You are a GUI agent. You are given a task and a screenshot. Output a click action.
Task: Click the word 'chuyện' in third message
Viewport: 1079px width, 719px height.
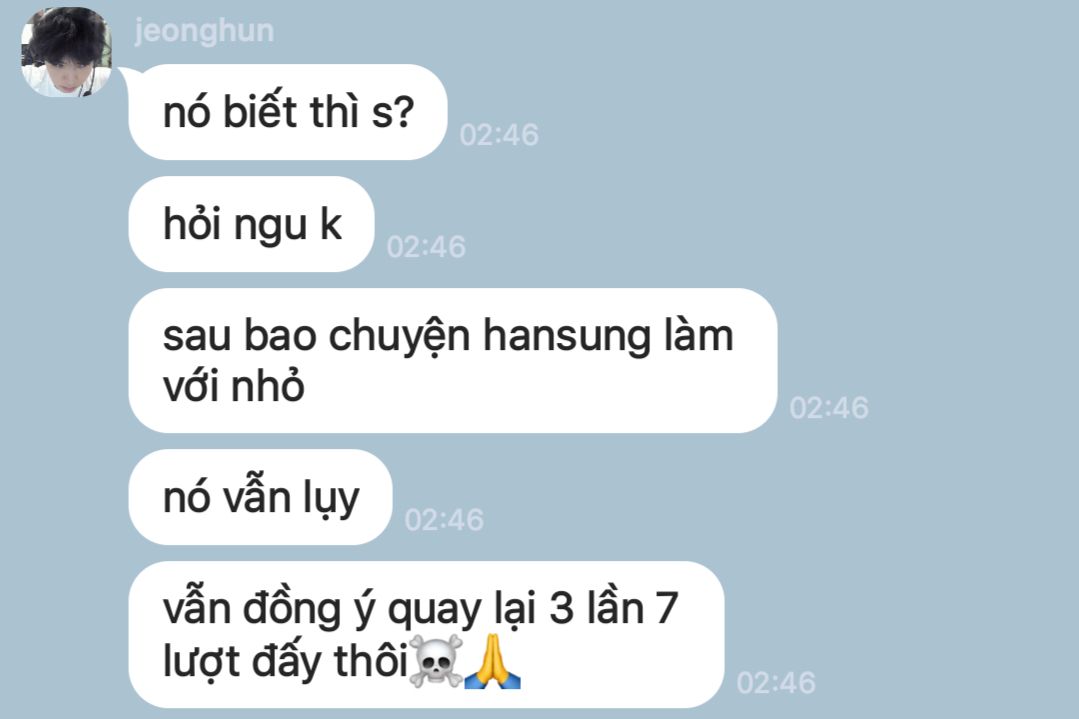[x=399, y=337]
